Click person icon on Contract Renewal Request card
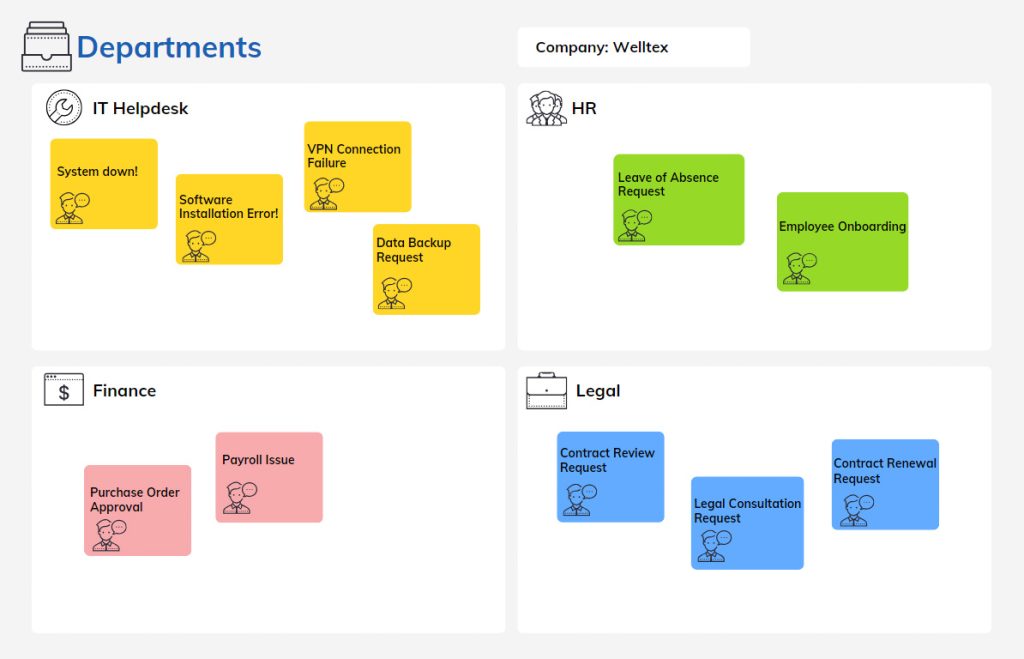The image size is (1024, 659). coord(857,510)
